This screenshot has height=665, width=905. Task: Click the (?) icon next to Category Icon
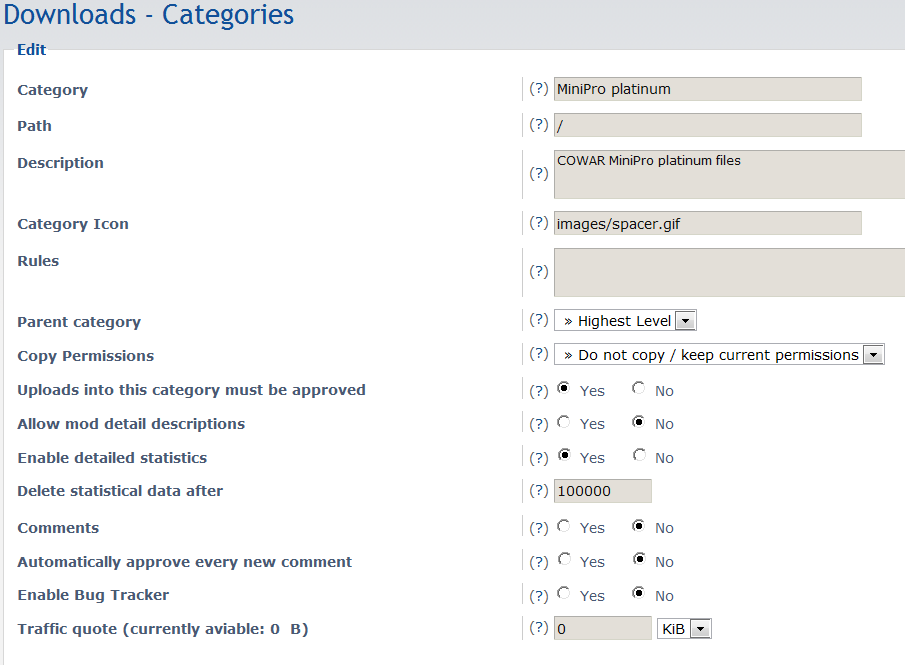538,223
